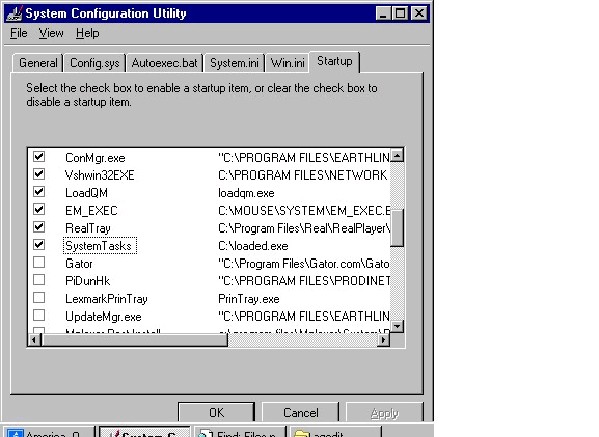Viewport: 599px width, 437px height.
Task: Disable the Vshwin32EXE startup checkbox
Action: 39,174
